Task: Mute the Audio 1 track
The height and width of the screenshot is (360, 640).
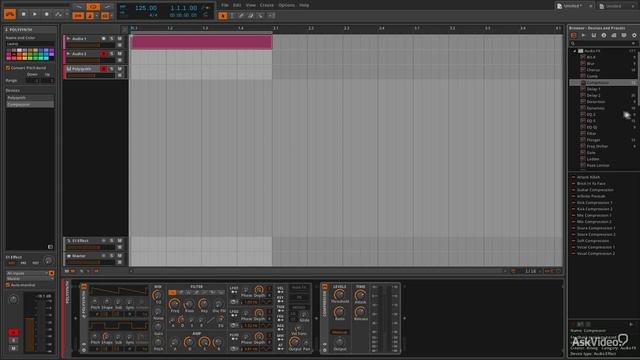Action: click(x=120, y=39)
